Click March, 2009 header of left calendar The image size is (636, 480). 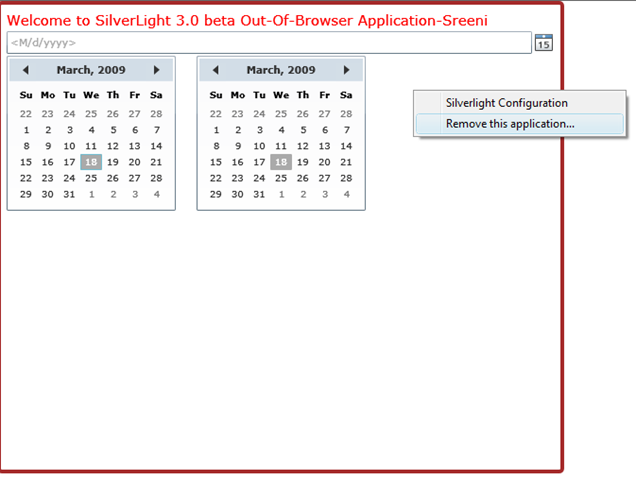[91, 70]
